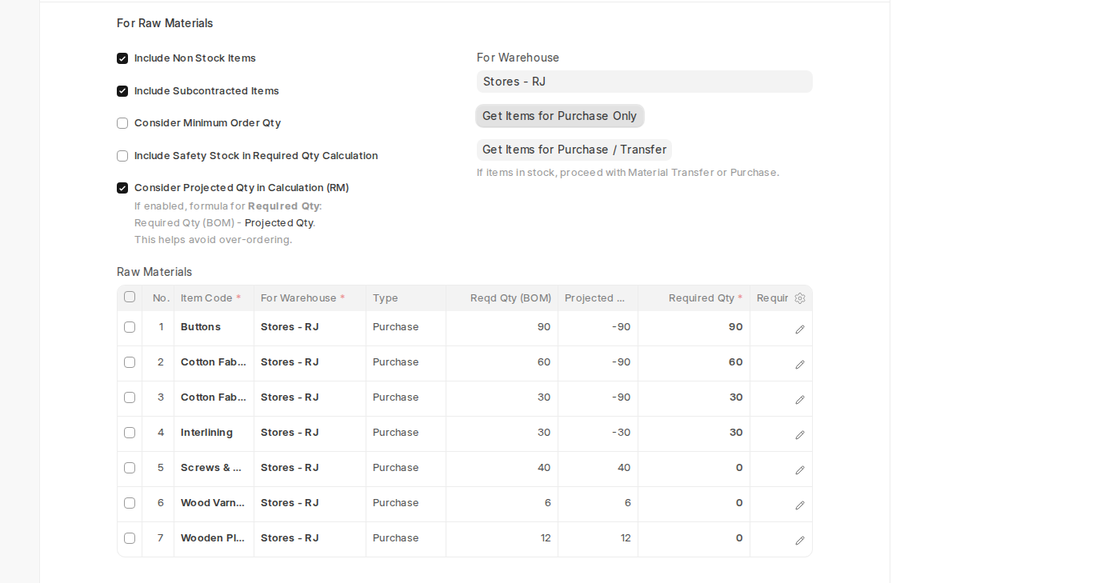The width and height of the screenshot is (1120, 583).
Task: Click the Interlining item code cell
Action: [214, 433]
